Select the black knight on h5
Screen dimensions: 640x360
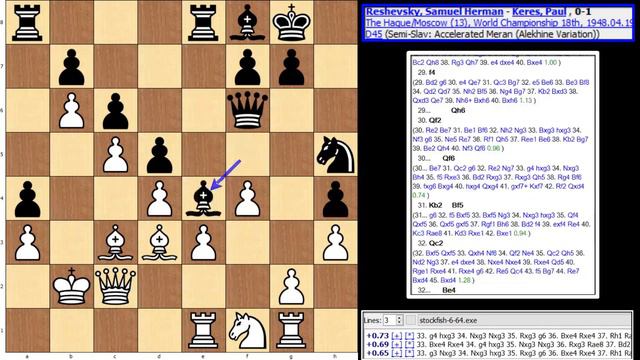(x=336, y=154)
